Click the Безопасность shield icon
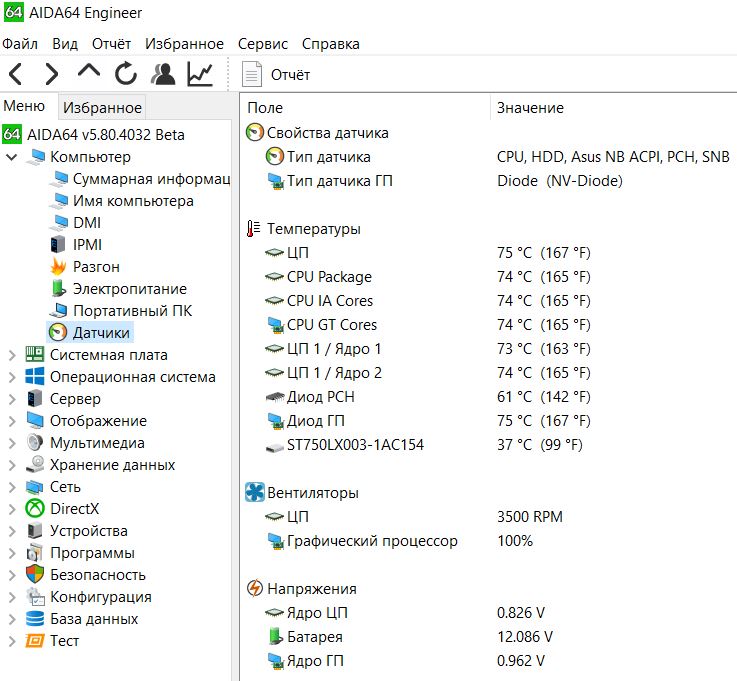This screenshot has width=737, height=681. (x=35, y=574)
